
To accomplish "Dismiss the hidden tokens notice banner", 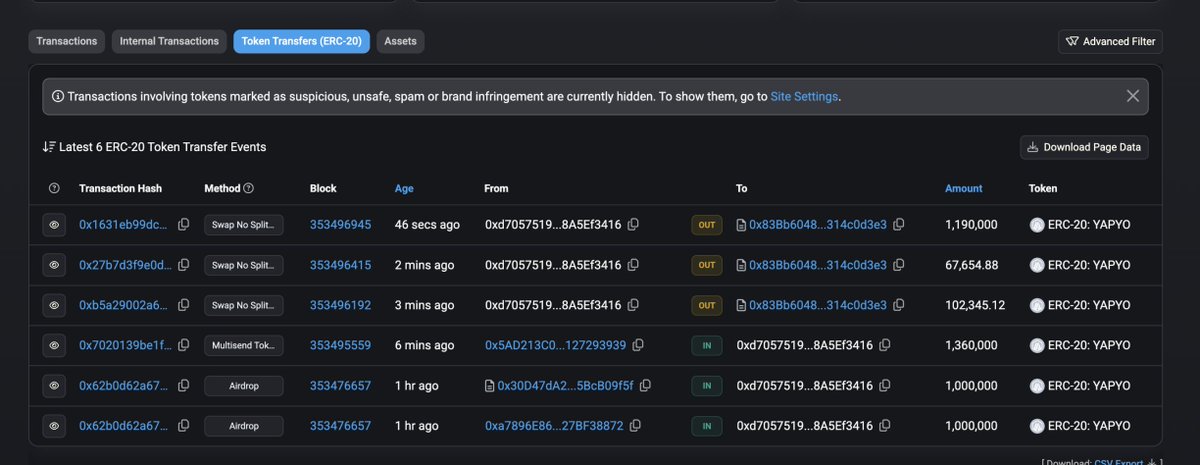I will 1132,96.
